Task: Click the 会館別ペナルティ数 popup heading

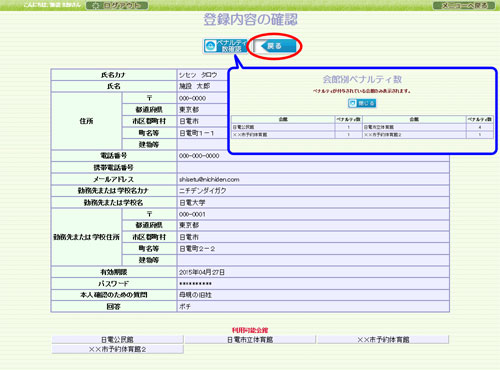Action: 362,79
